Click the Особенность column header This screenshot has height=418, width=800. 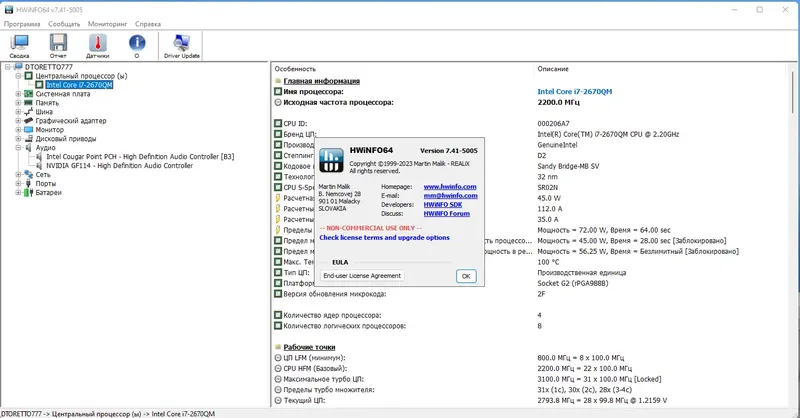click(x=295, y=69)
